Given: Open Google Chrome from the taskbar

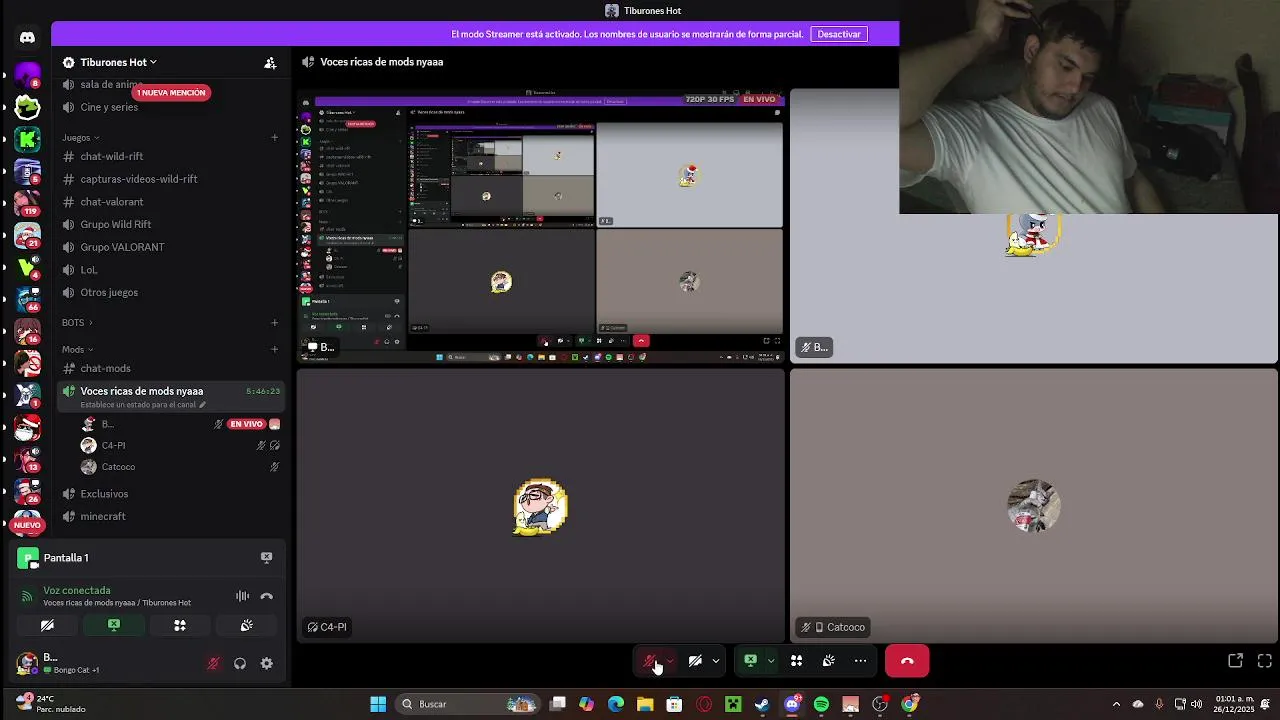Looking at the screenshot, I should (909, 704).
